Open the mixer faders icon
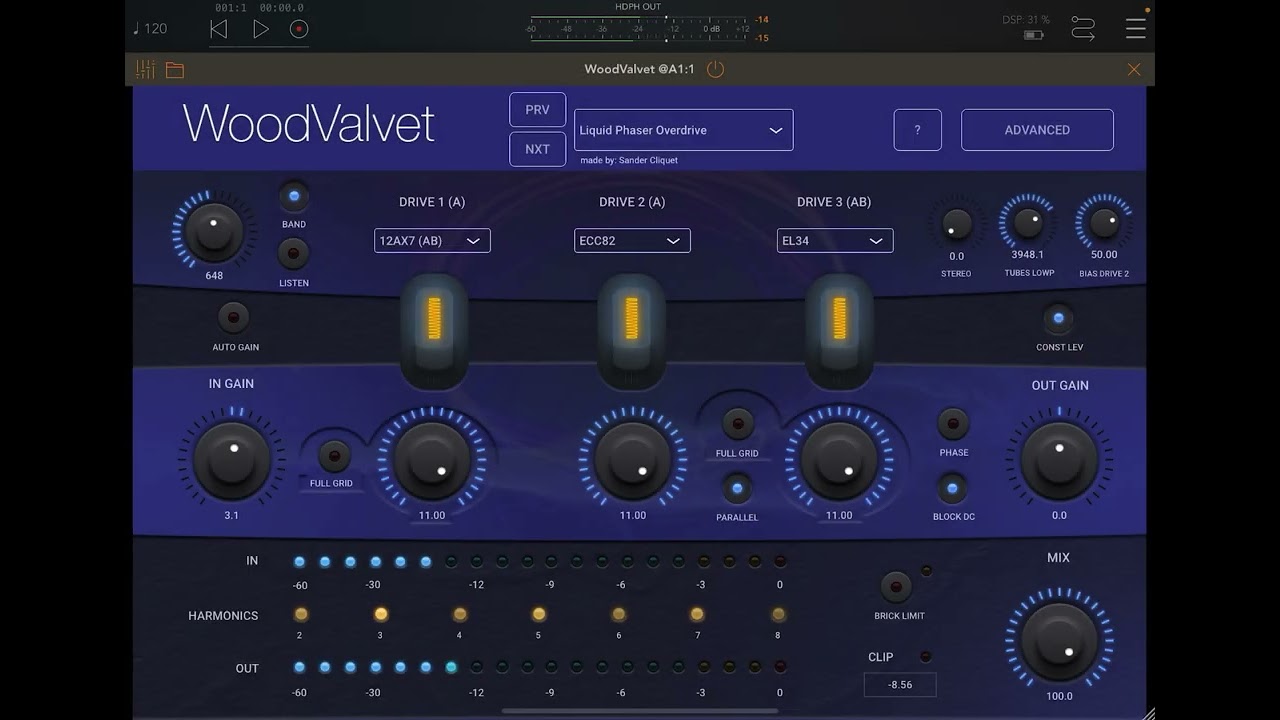Screen dimensions: 1280x720 point(146,70)
